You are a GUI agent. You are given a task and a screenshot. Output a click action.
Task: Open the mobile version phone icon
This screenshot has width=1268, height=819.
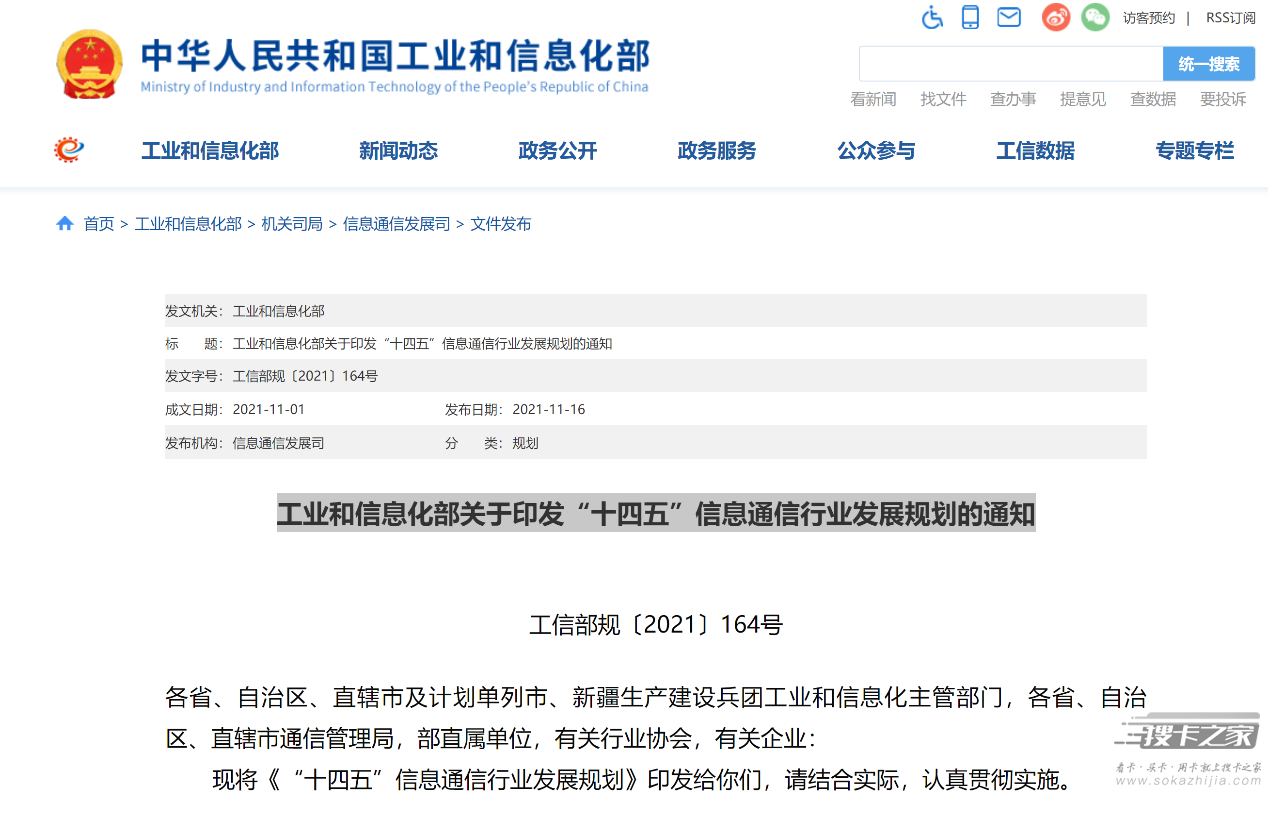click(x=970, y=17)
